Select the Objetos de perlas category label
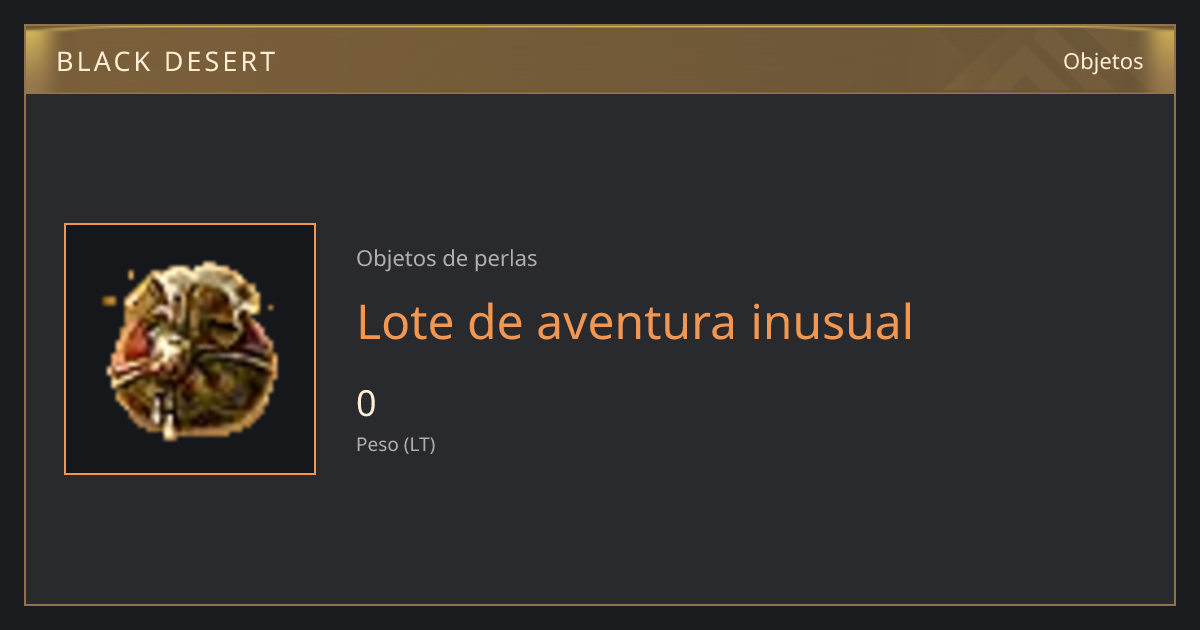This screenshot has height=630, width=1200. [x=446, y=258]
